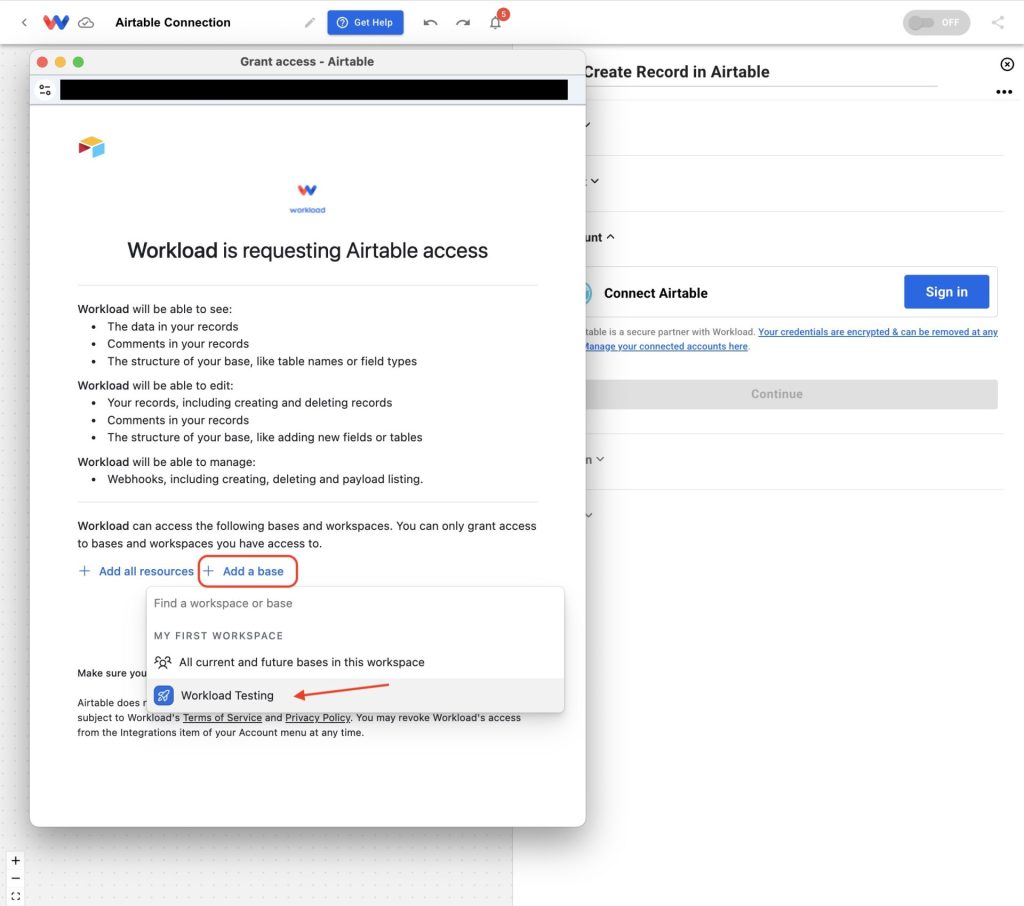
Task: Close the Create Record in Airtable panel
Action: tap(1007, 64)
